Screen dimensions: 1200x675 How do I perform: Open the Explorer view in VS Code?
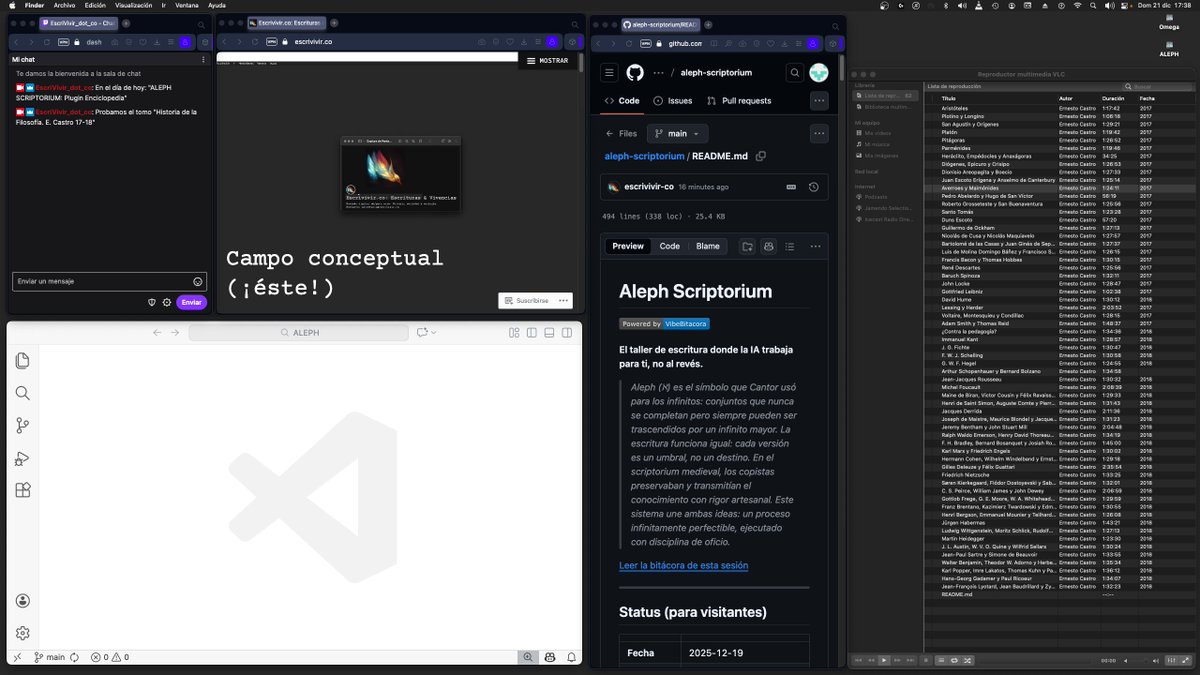click(22, 360)
